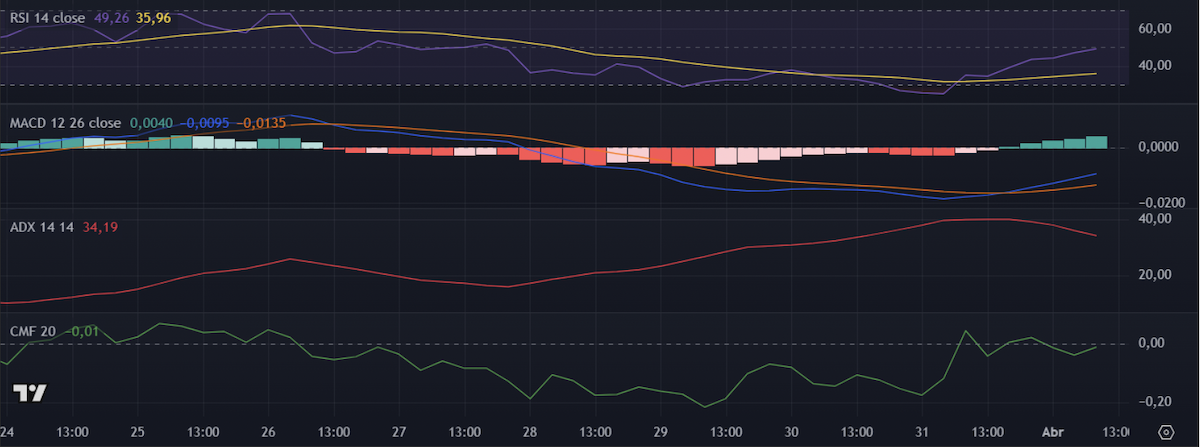Click the 0,00 CMF scale label
1200x447 pixels.
coord(1150,343)
